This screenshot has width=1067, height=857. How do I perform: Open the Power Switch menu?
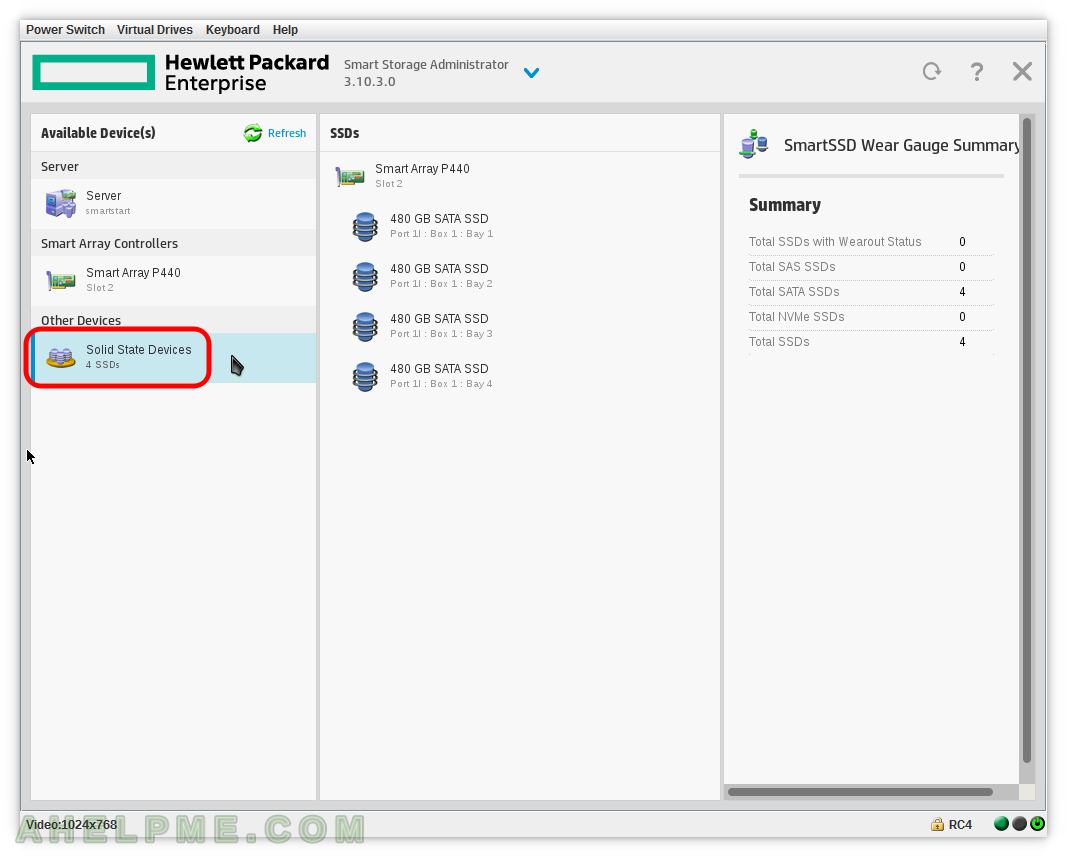[x=65, y=30]
